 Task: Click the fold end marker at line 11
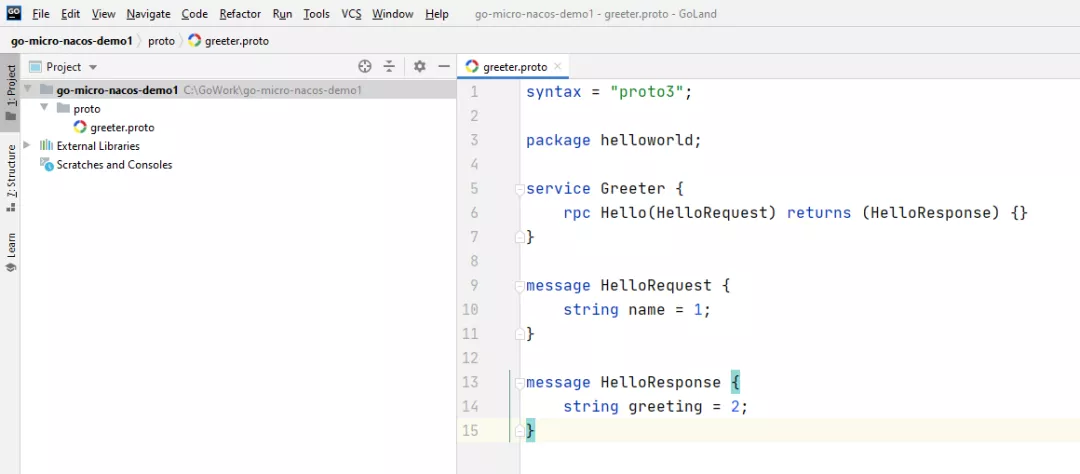(520, 333)
